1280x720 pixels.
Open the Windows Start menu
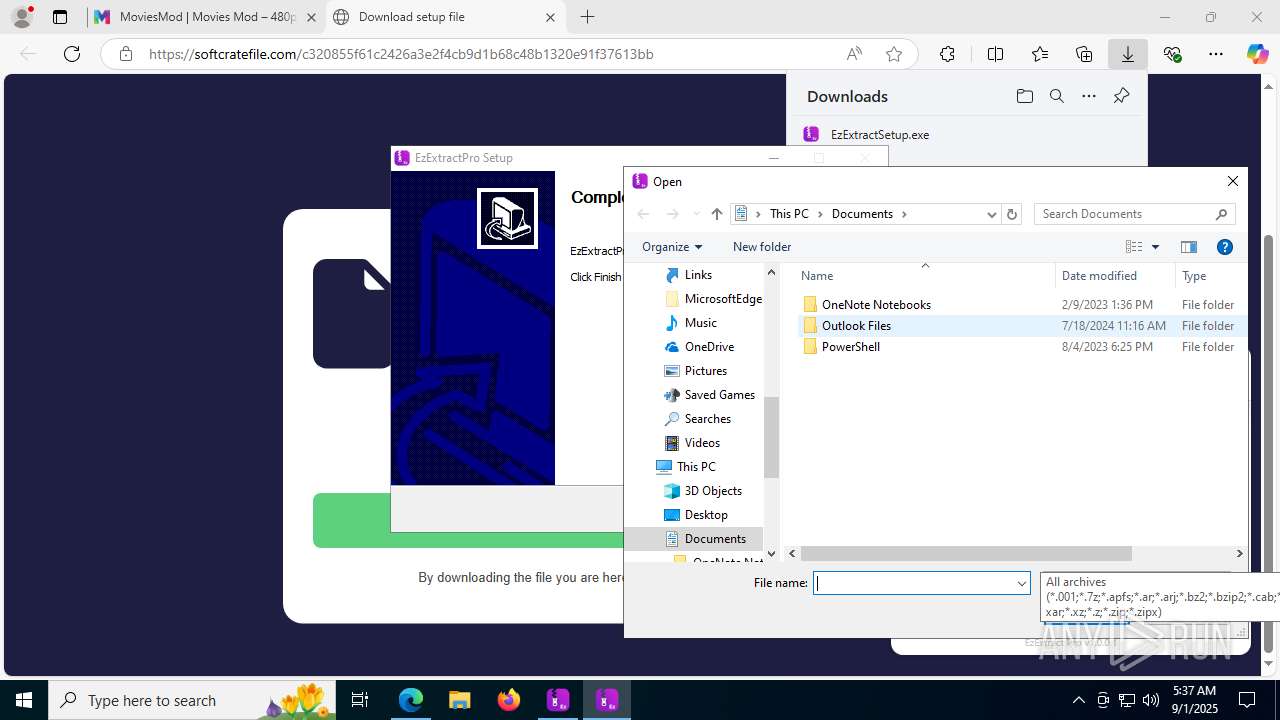click(24, 700)
